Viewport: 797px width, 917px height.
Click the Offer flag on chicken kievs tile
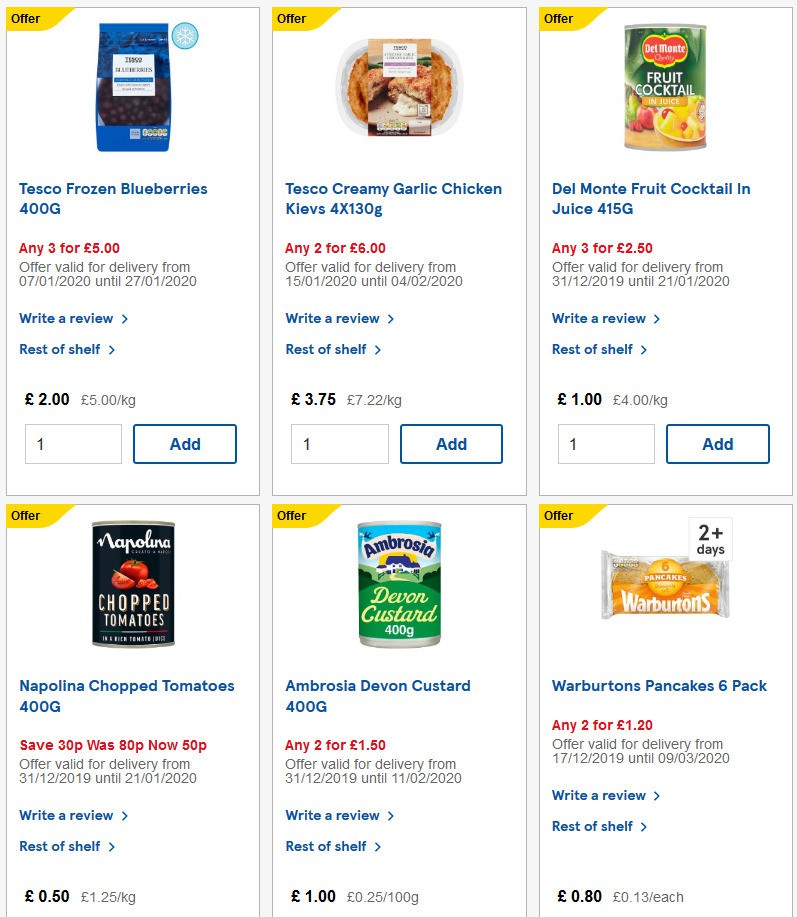click(289, 16)
